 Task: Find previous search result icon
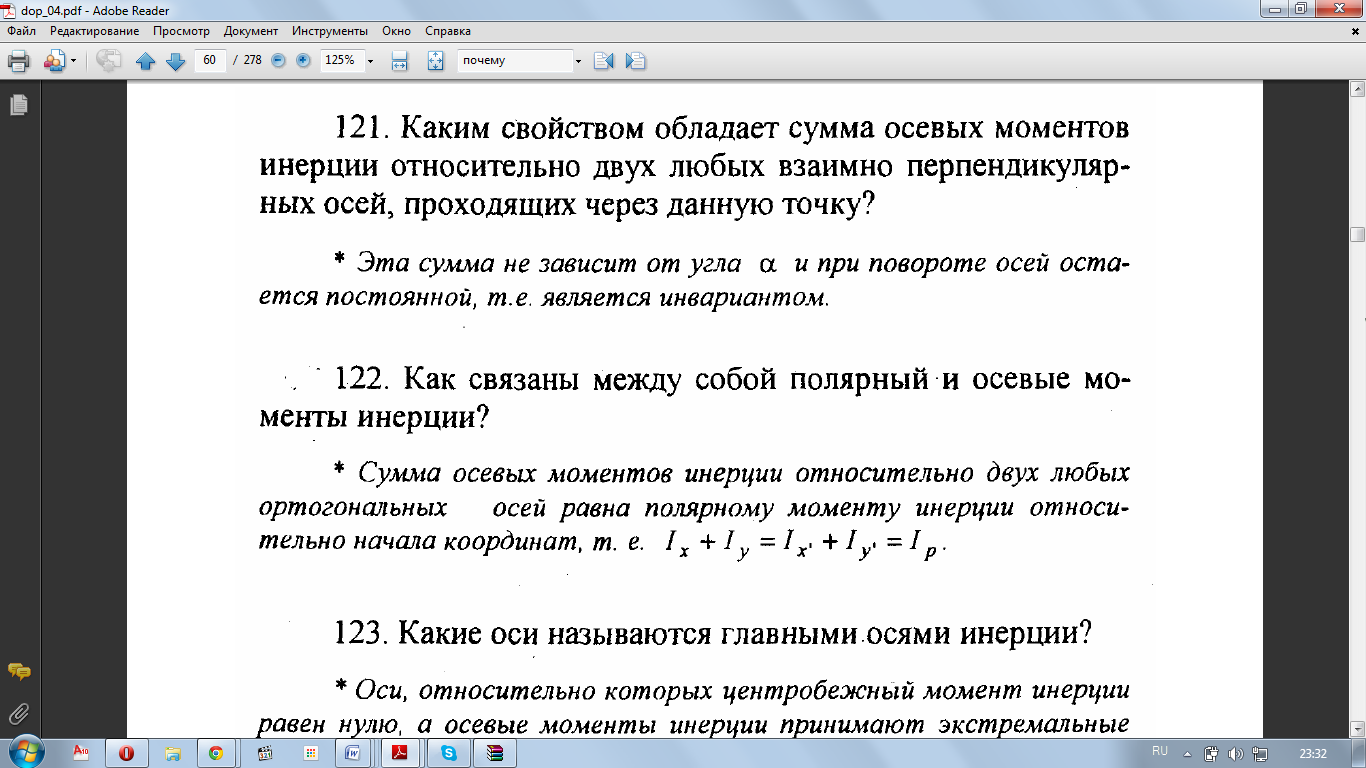(603, 61)
